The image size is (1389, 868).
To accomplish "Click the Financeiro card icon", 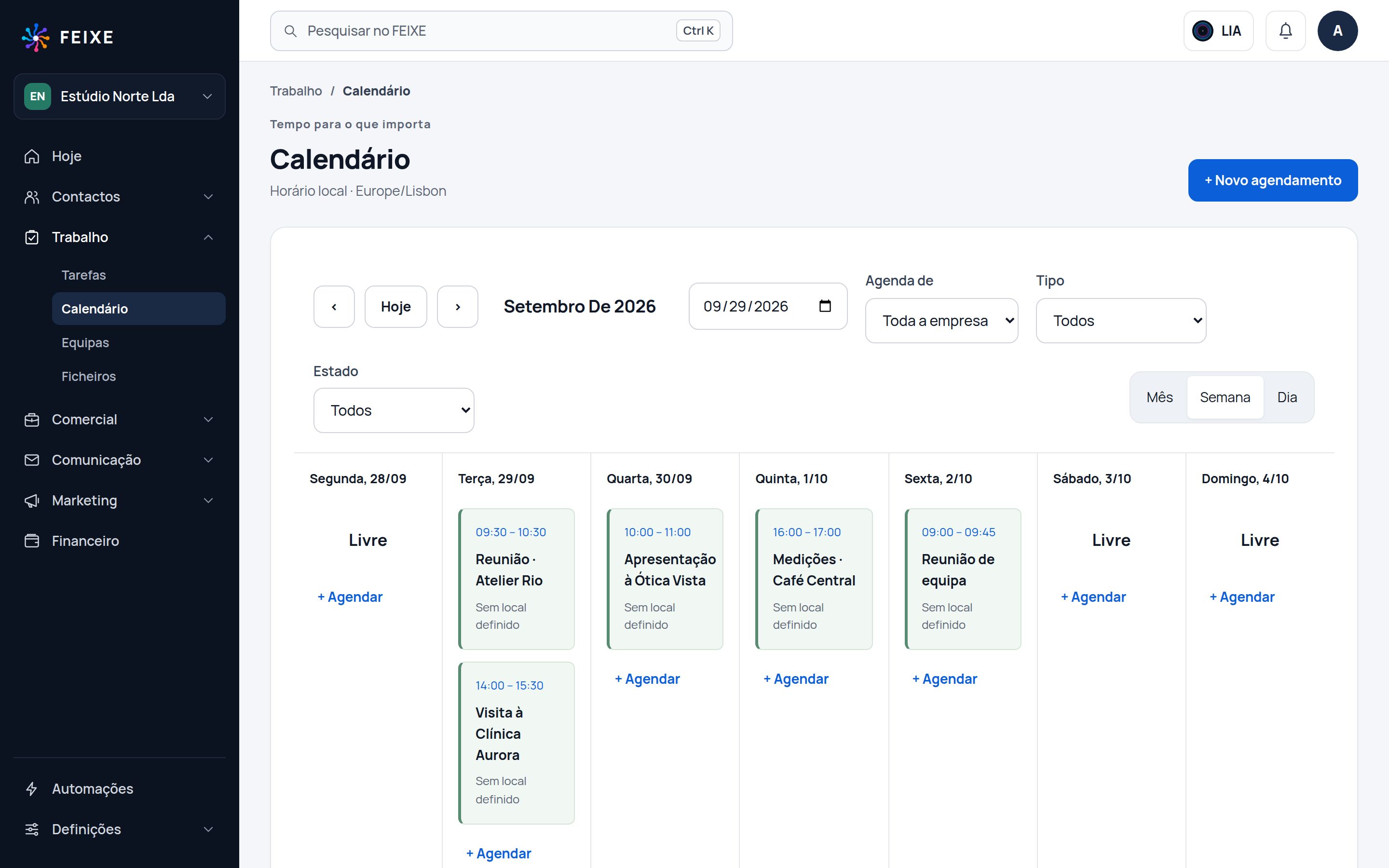I will click(32, 541).
